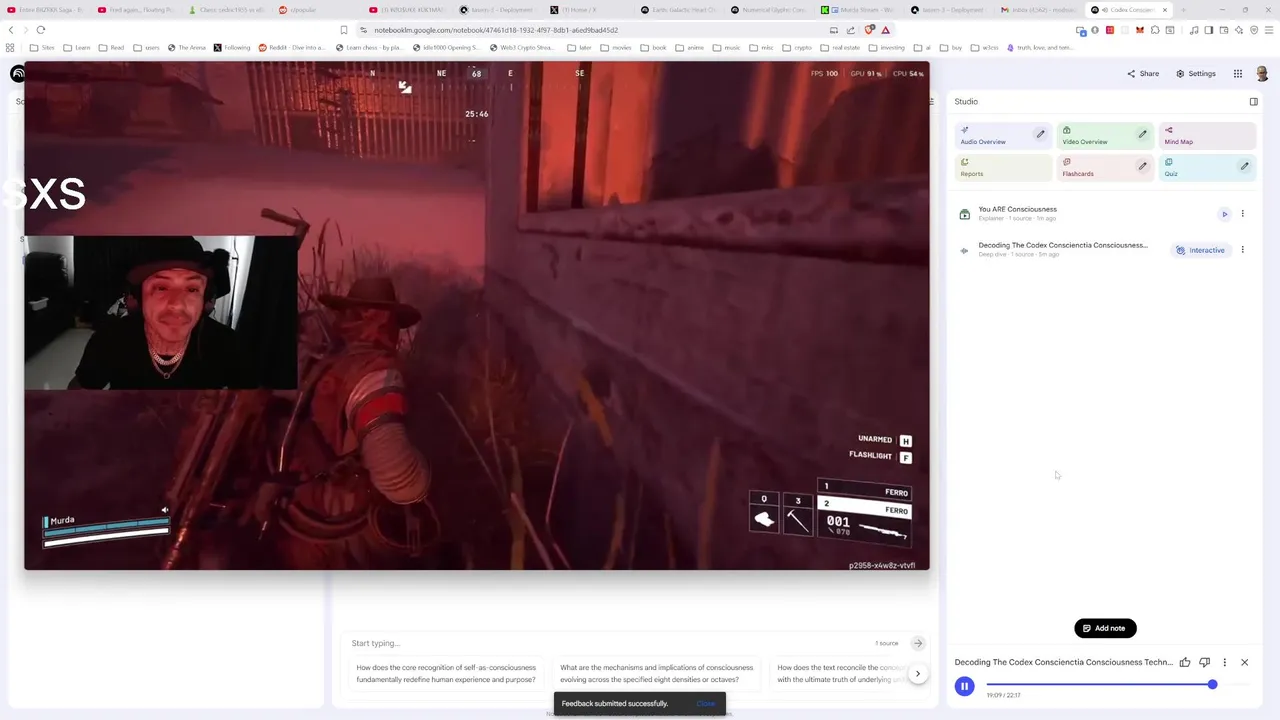Close the Codex Conscienctia tab
Viewport: 1280px width, 720px height.
(1164, 10)
